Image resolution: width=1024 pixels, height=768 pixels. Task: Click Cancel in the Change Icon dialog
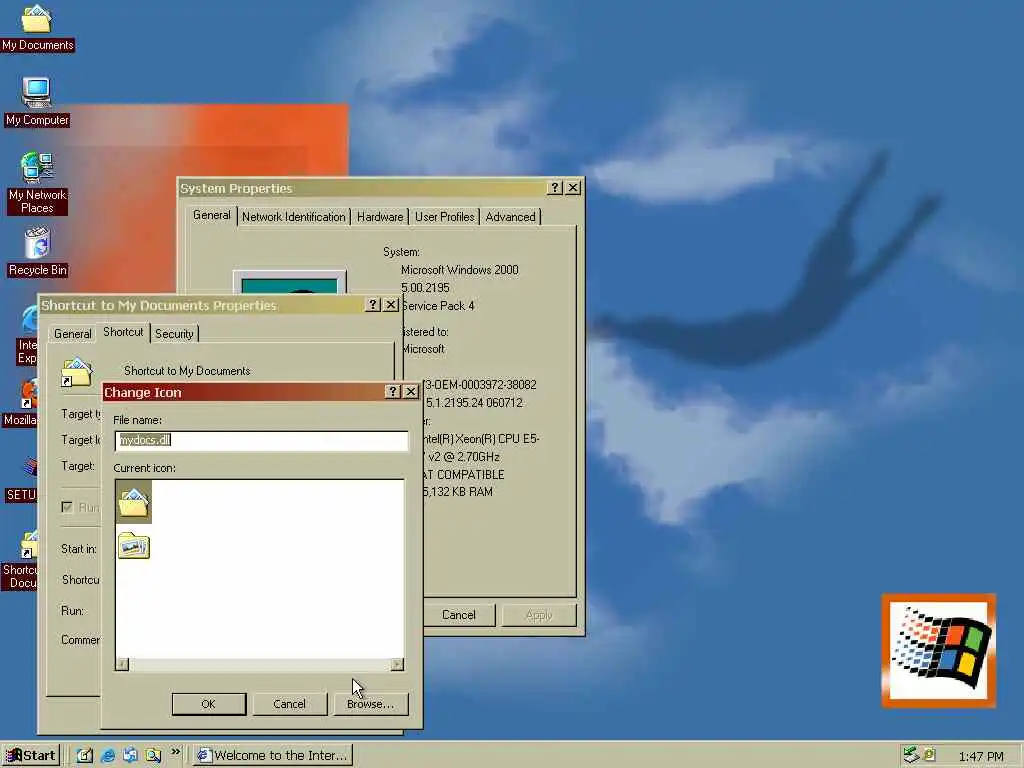pos(289,704)
